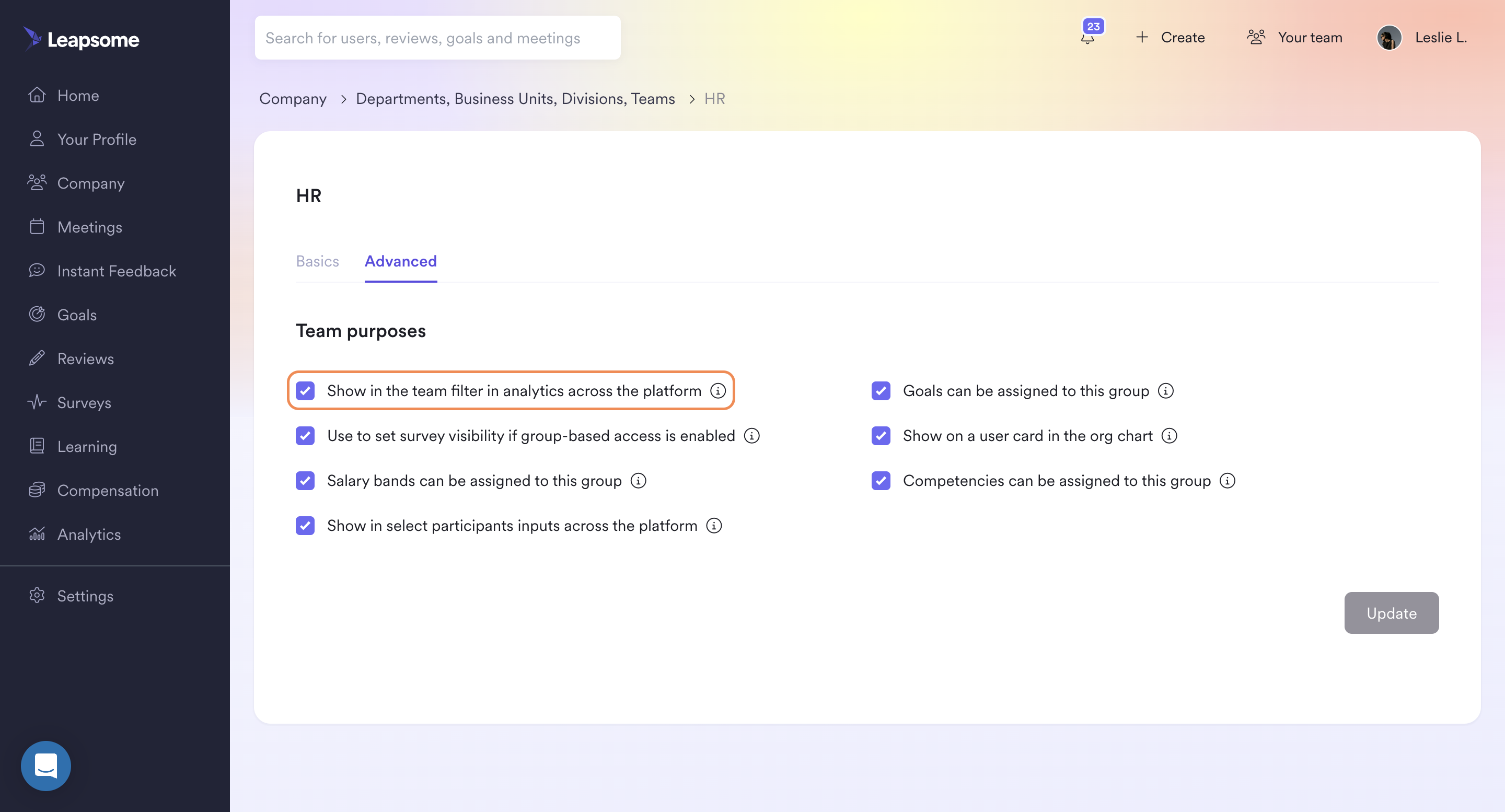
Task: Click the Reviews pencil icon
Action: coord(37,357)
